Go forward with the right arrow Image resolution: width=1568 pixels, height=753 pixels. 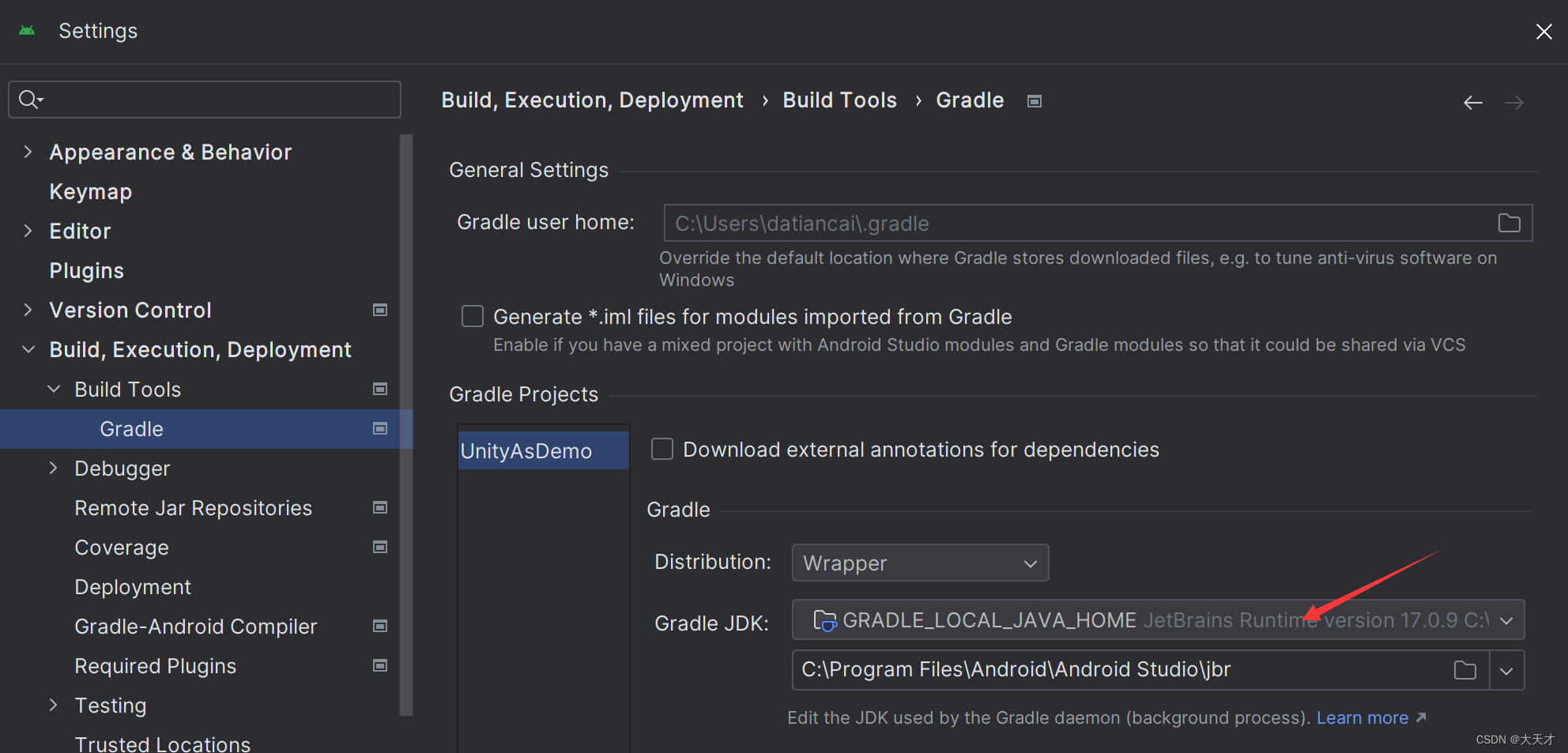[1513, 103]
